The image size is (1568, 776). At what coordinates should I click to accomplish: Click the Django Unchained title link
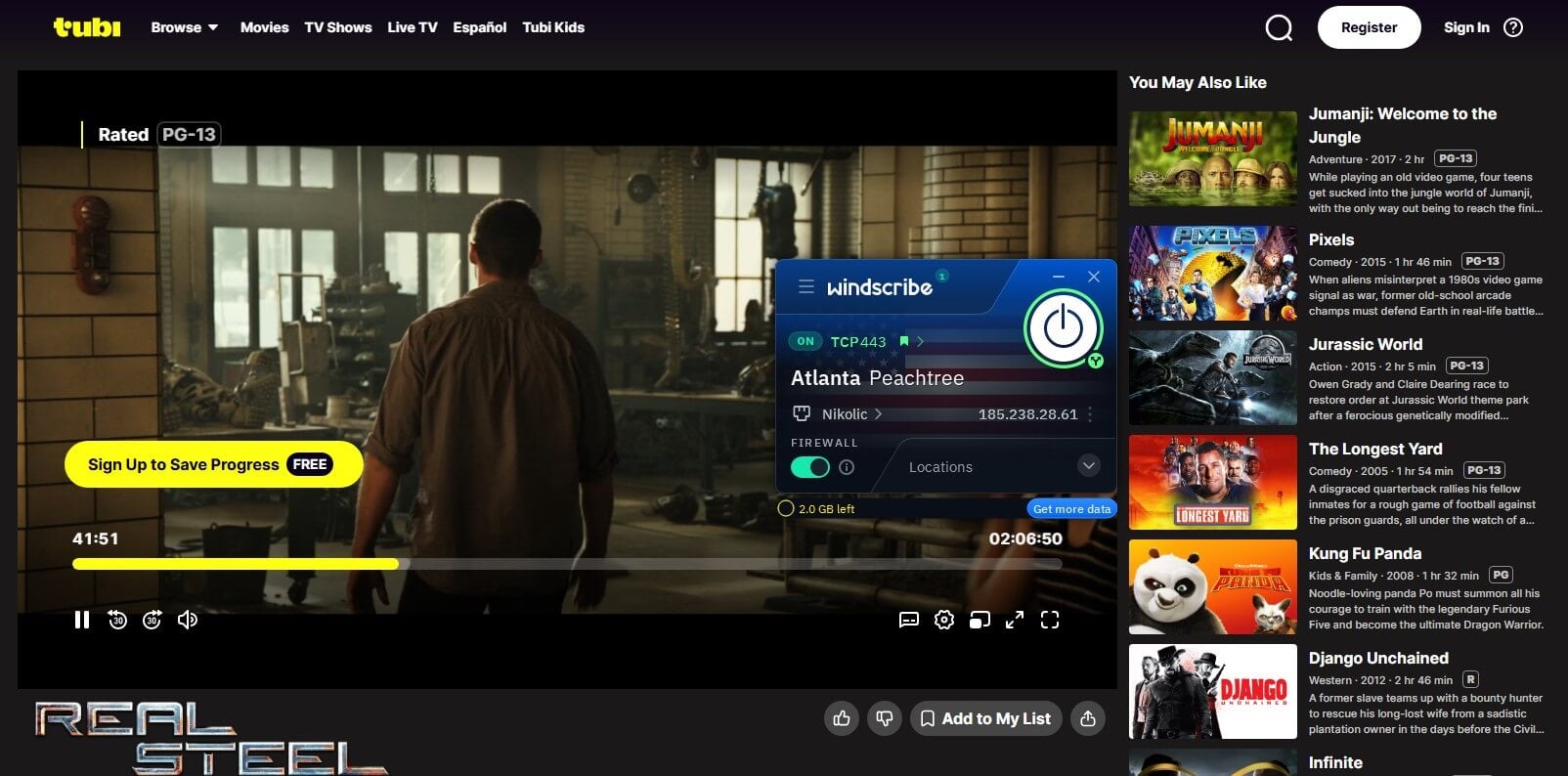[x=1378, y=658]
